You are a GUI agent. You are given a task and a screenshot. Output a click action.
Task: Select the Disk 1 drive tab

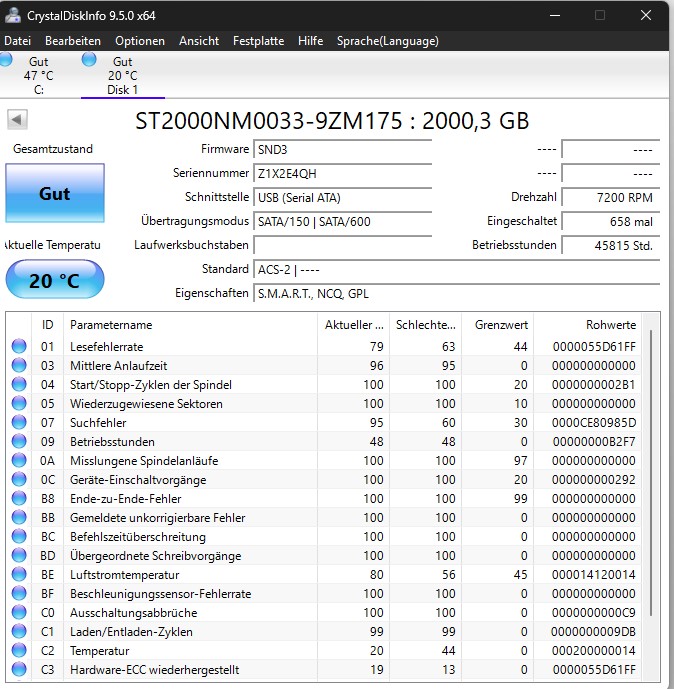tap(123, 75)
